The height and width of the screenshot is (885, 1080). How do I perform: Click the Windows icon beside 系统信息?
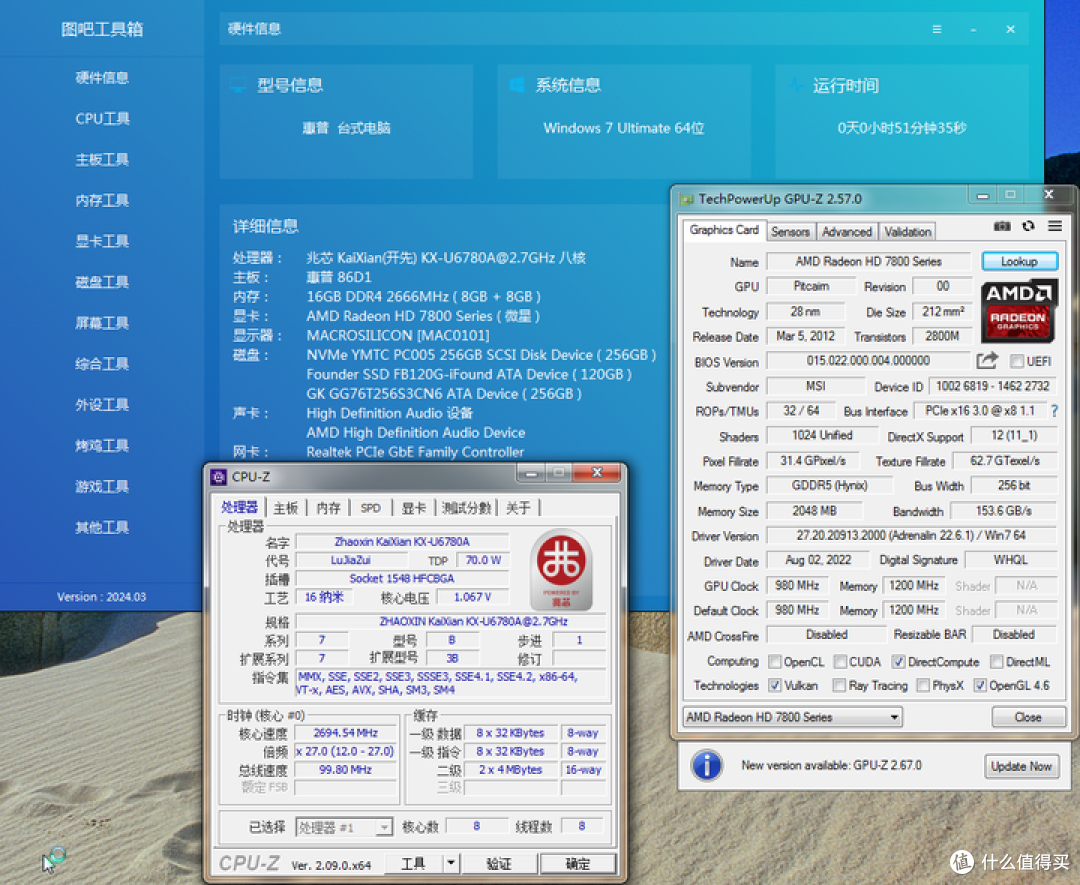click(x=517, y=85)
